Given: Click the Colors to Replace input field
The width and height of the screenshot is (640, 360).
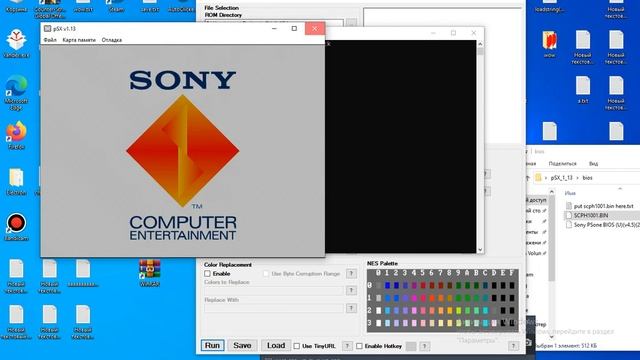Looking at the screenshot, I should 273,290.
